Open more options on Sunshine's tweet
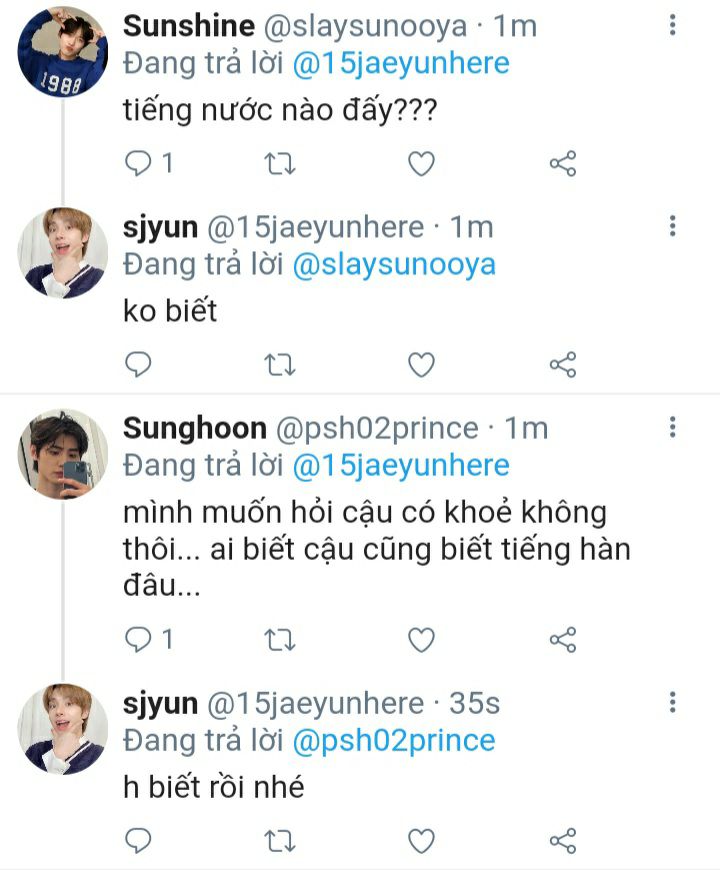 (672, 24)
